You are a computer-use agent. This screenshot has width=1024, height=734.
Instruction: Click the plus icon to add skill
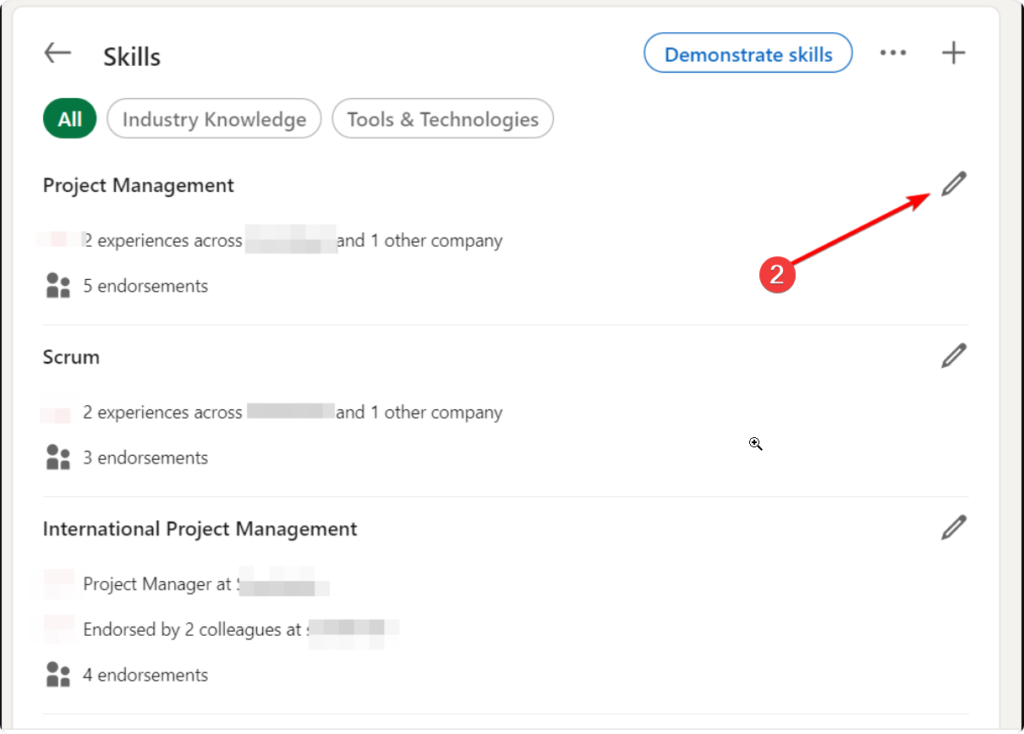coord(954,54)
